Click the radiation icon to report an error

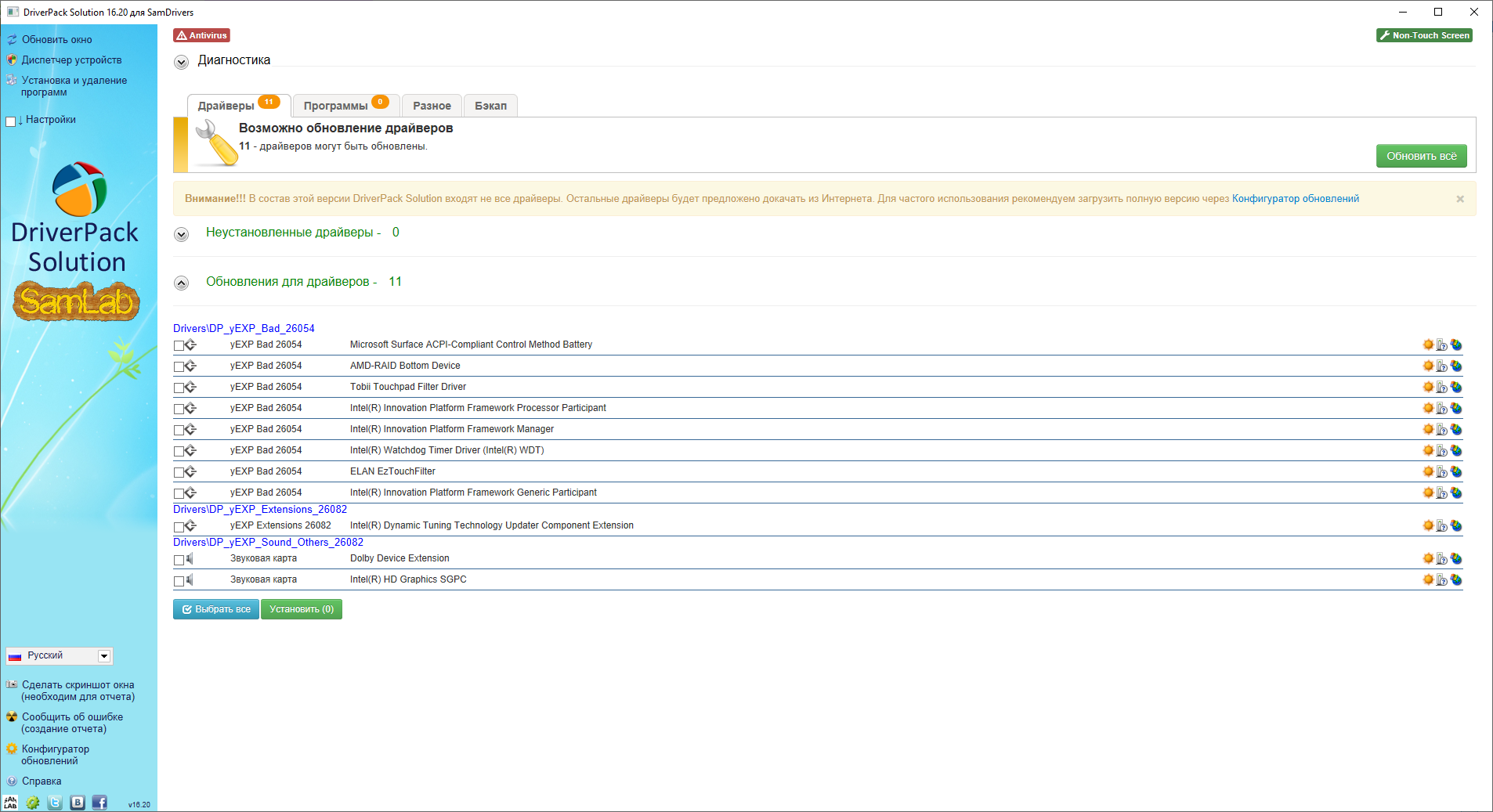[12, 716]
